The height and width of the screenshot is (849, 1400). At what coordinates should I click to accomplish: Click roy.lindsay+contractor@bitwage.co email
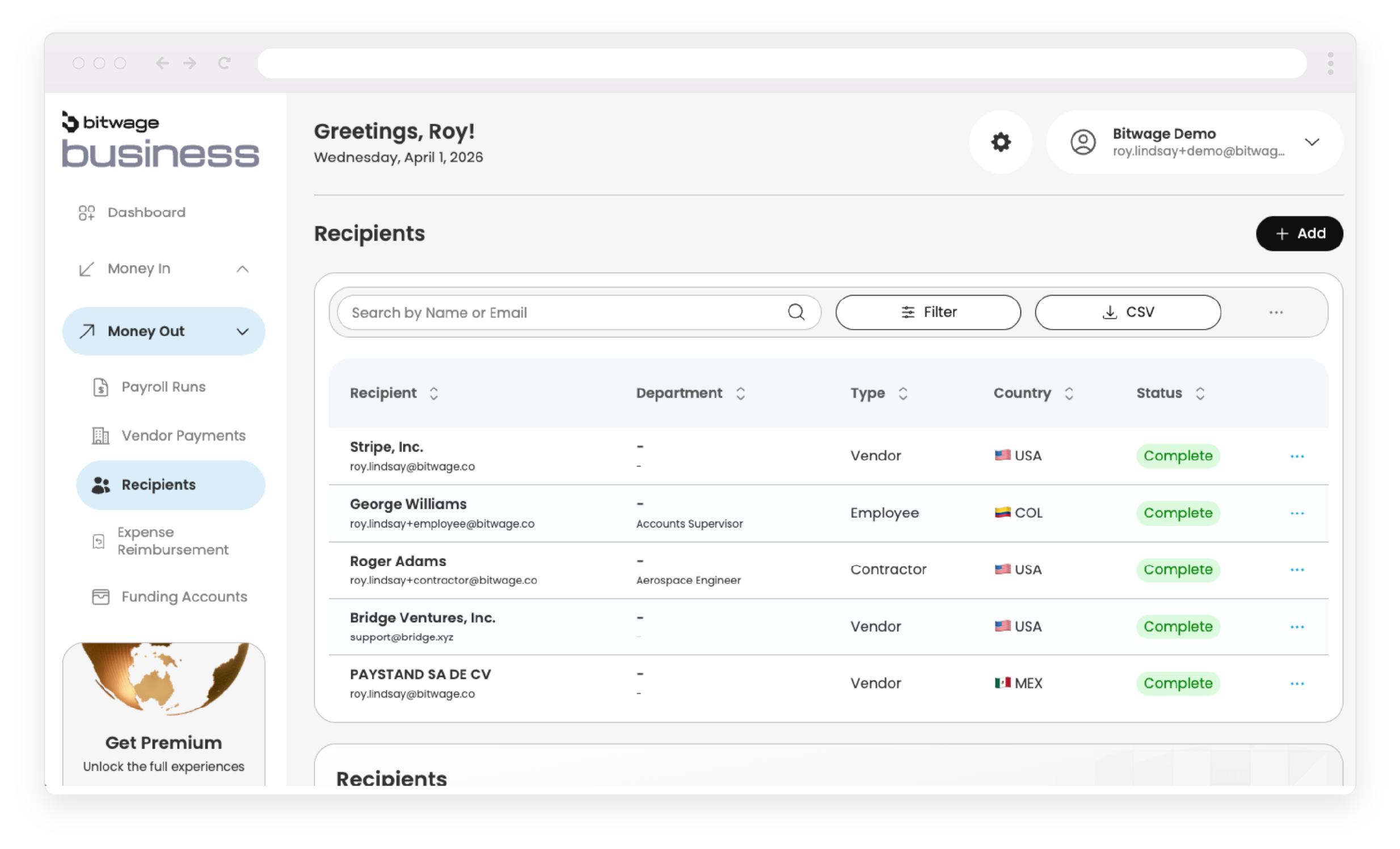click(x=443, y=580)
